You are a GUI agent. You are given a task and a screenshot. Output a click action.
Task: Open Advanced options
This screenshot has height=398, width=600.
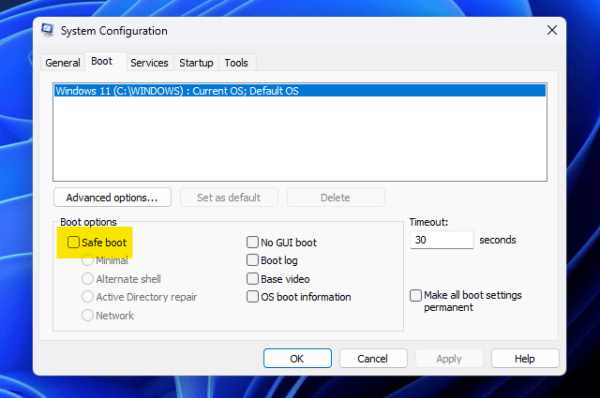coord(112,197)
